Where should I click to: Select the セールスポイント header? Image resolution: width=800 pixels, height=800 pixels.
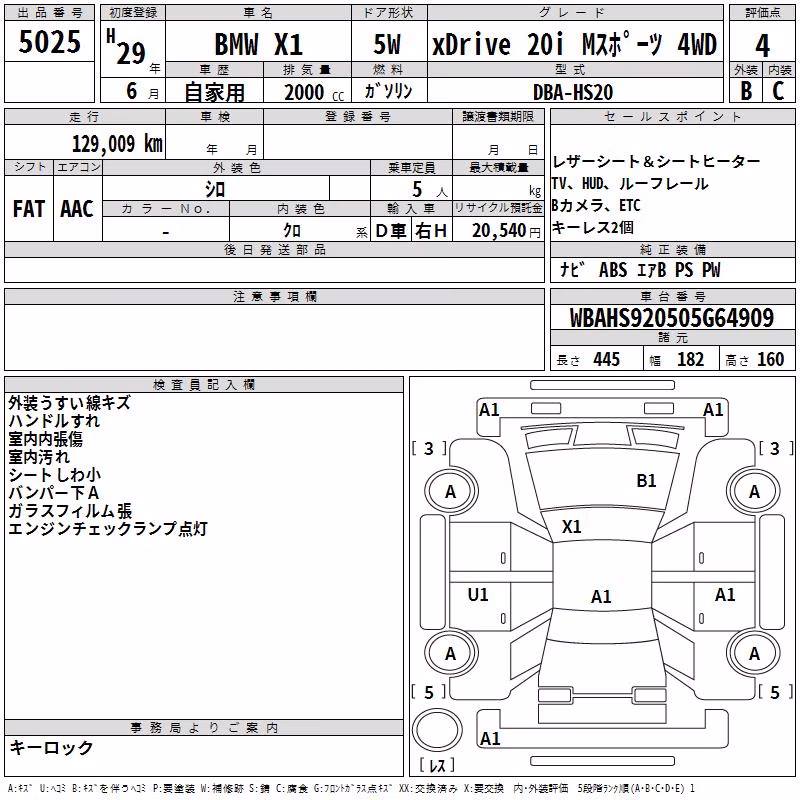(672, 117)
